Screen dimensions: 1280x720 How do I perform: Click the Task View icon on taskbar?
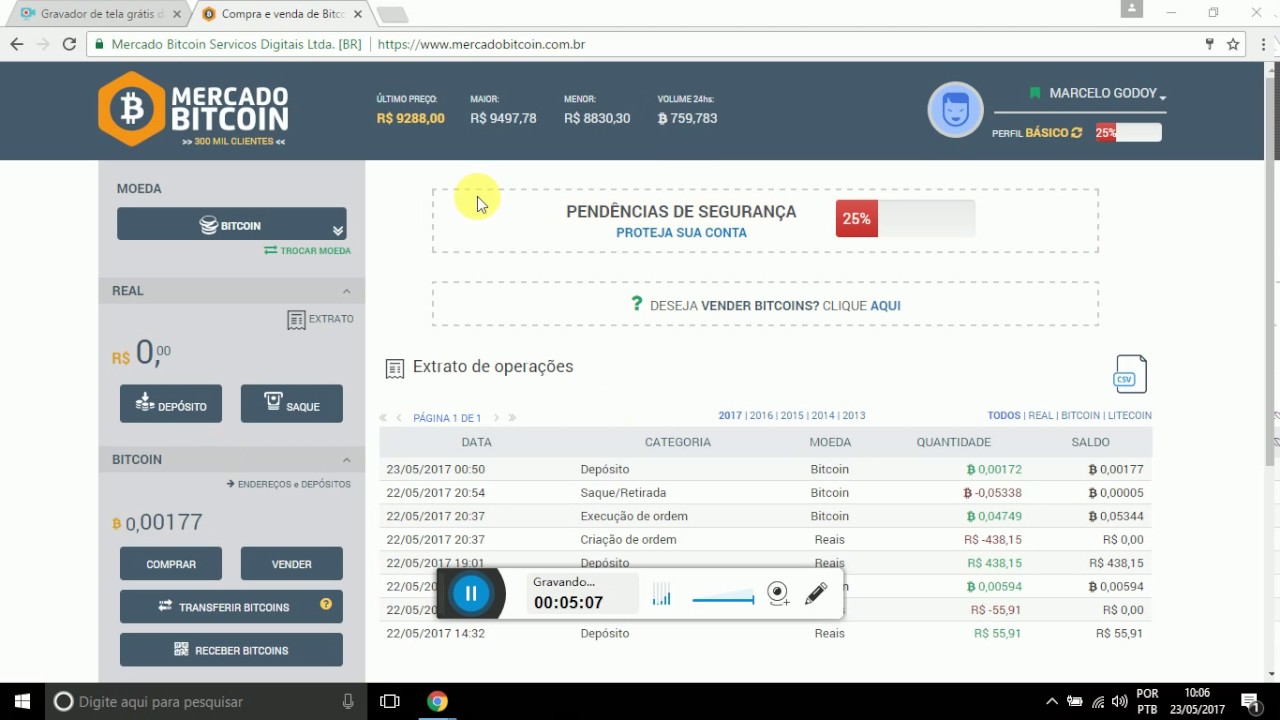pyautogui.click(x=390, y=701)
